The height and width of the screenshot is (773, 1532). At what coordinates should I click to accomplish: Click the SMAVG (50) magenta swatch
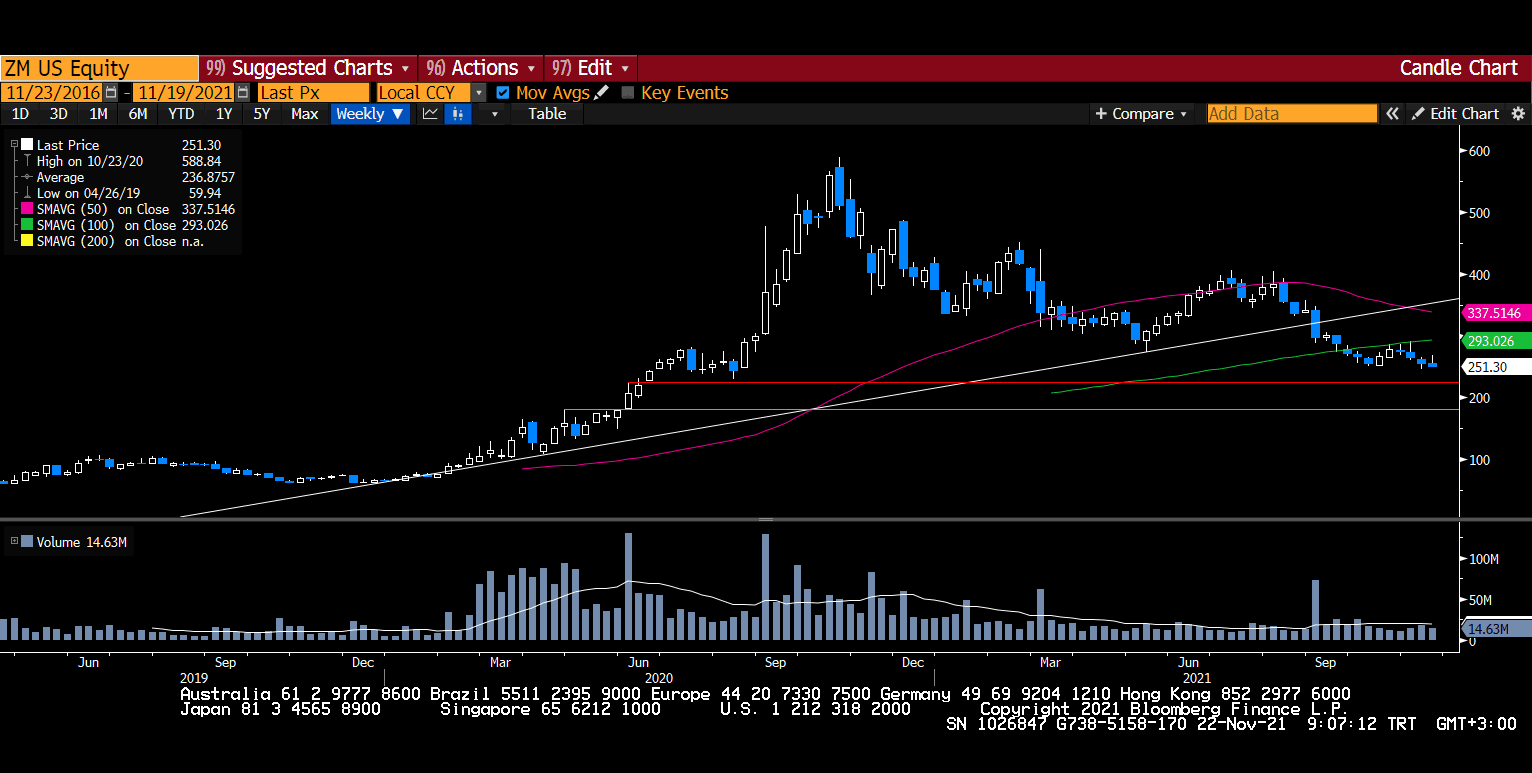[x=27, y=209]
